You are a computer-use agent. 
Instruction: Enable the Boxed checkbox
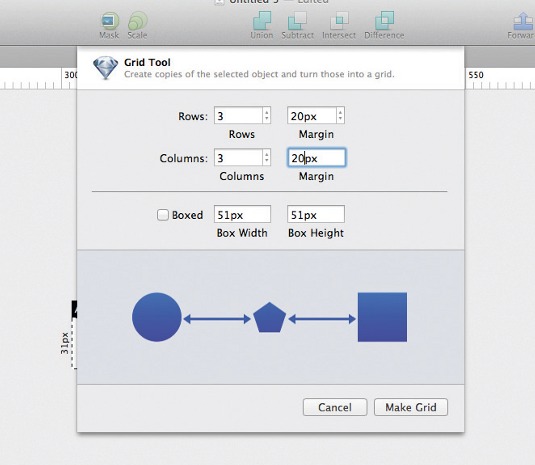click(x=163, y=215)
